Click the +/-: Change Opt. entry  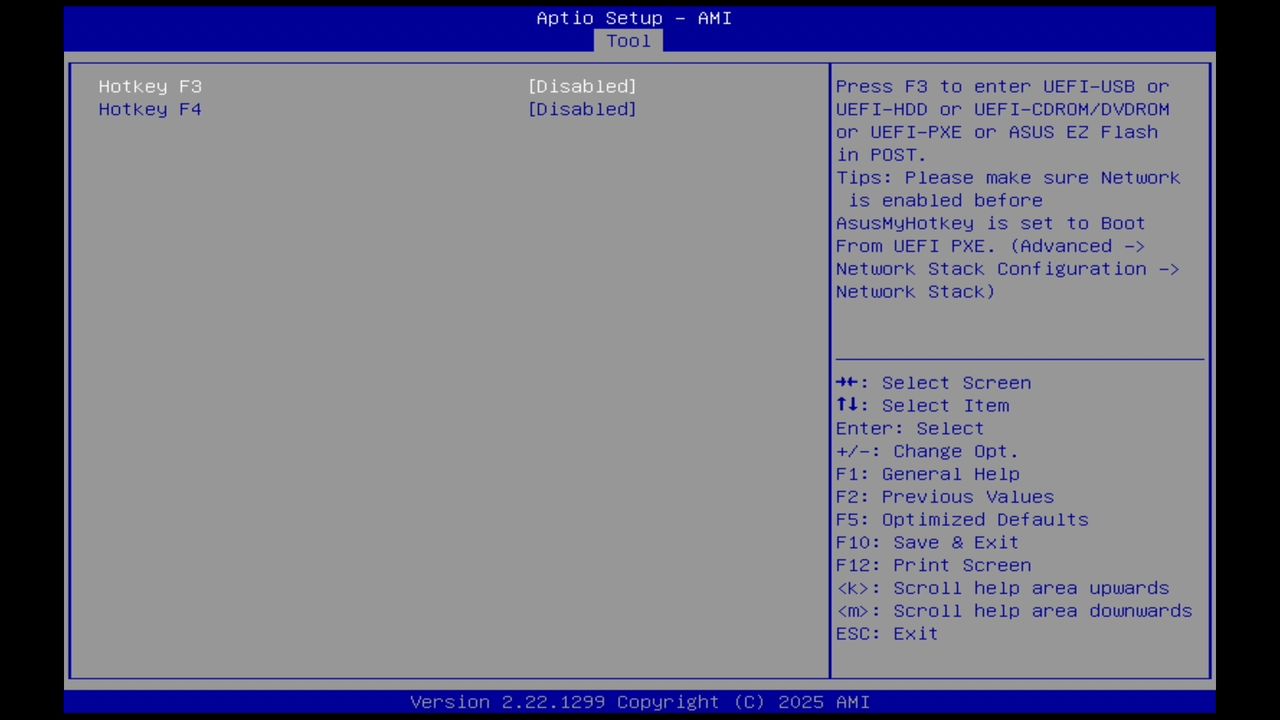pyautogui.click(x=927, y=451)
